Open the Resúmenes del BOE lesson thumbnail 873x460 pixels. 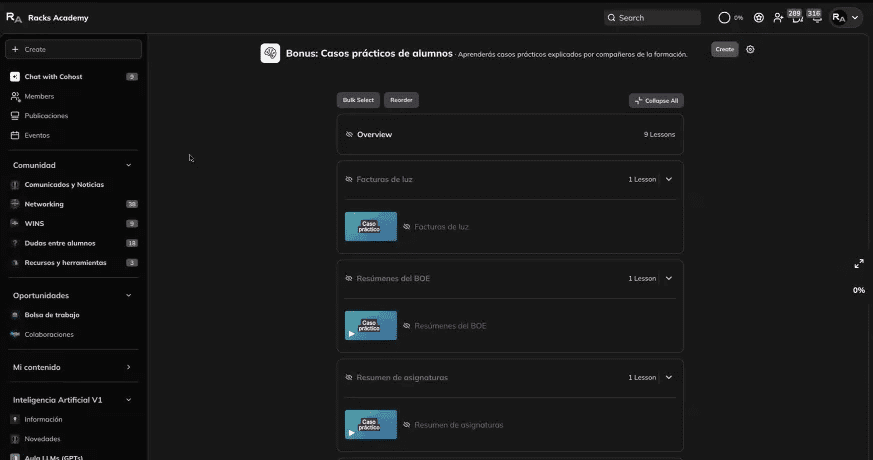click(370, 325)
